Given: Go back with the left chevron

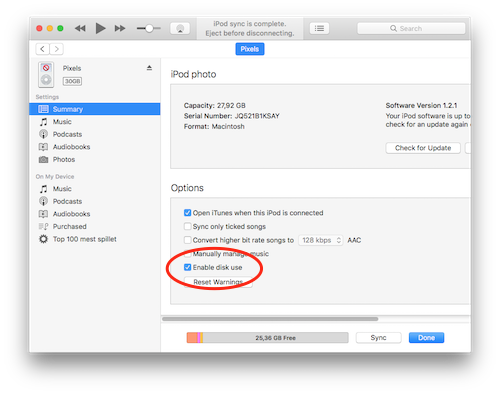Looking at the screenshot, I should coord(42,49).
